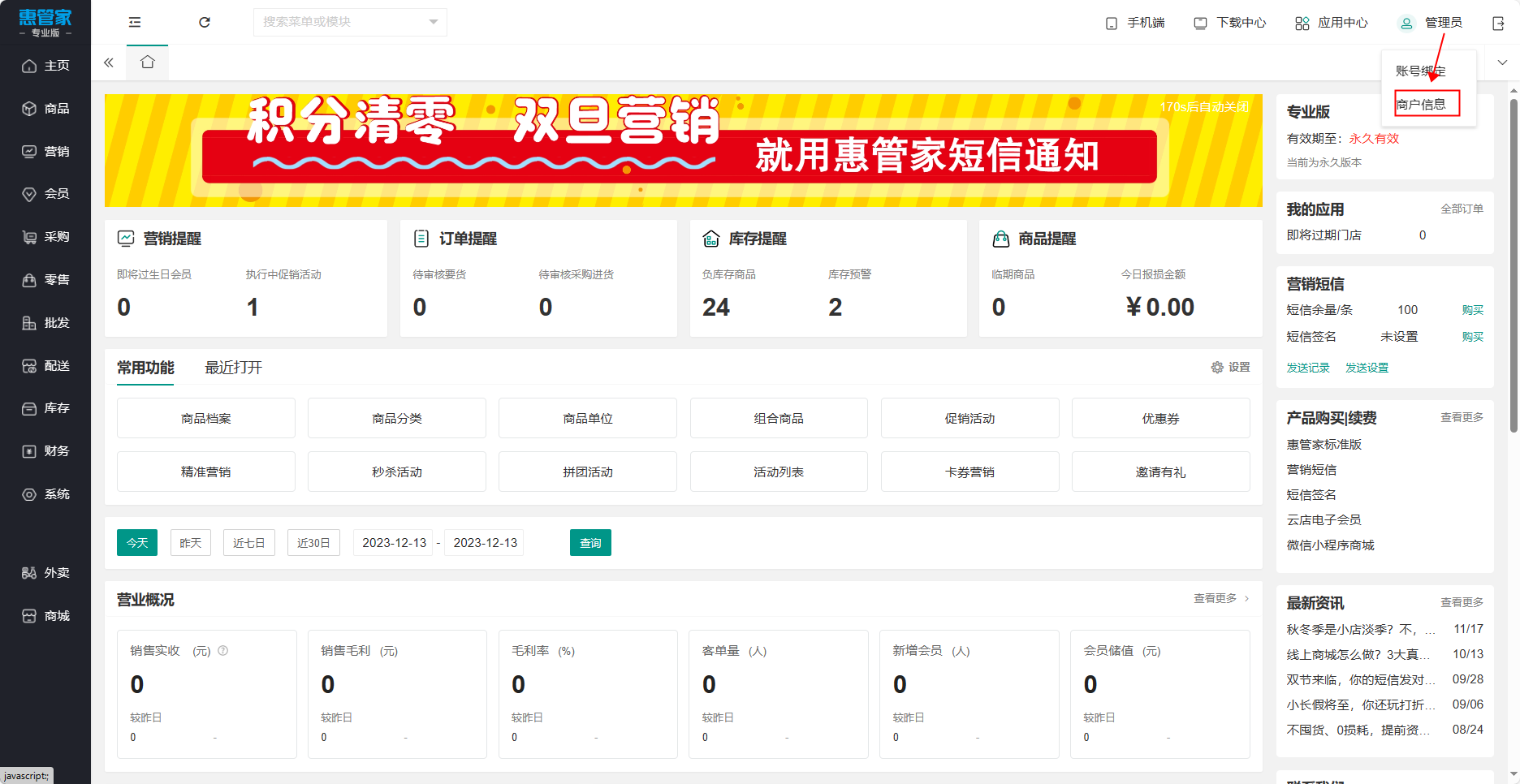
Task: Click the logout icon at top right
Action: (1498, 23)
